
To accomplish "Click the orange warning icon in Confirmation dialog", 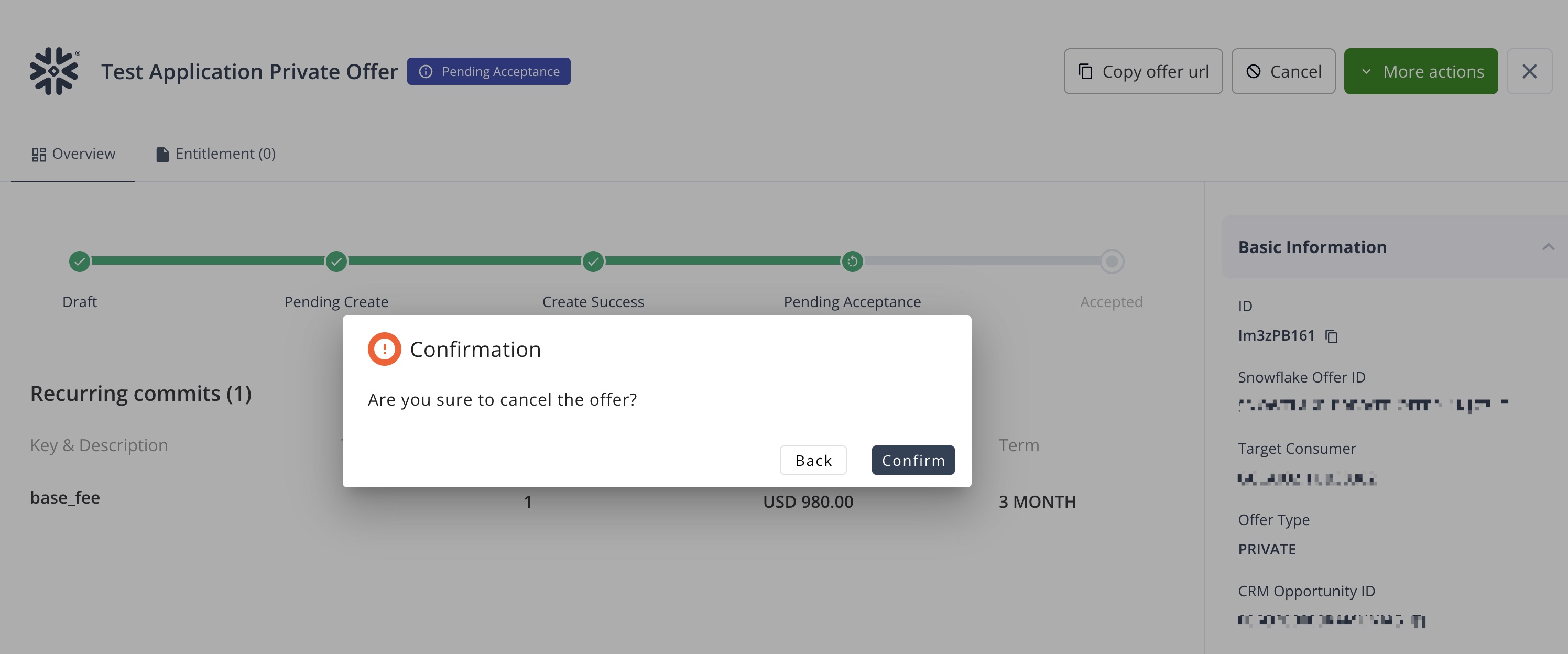I will click(384, 348).
